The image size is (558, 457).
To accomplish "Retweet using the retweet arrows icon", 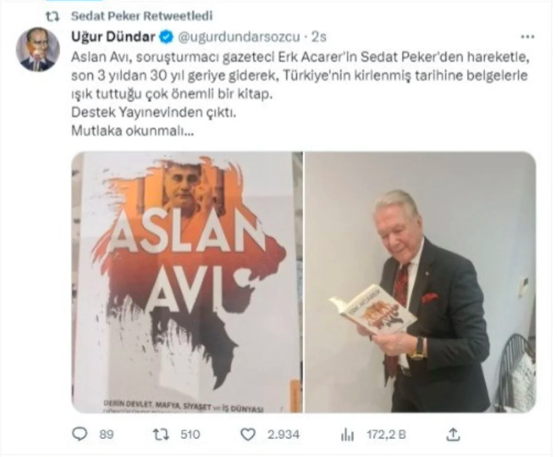I will point(161,435).
